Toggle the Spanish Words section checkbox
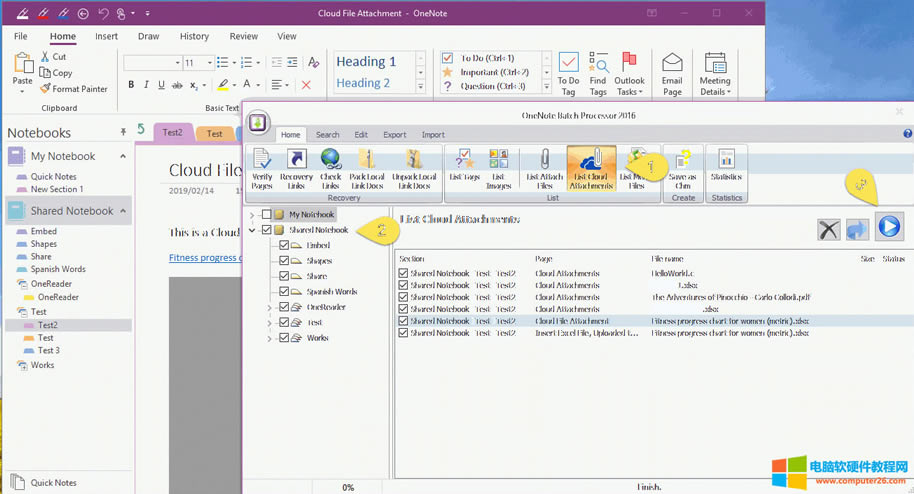 (285, 291)
